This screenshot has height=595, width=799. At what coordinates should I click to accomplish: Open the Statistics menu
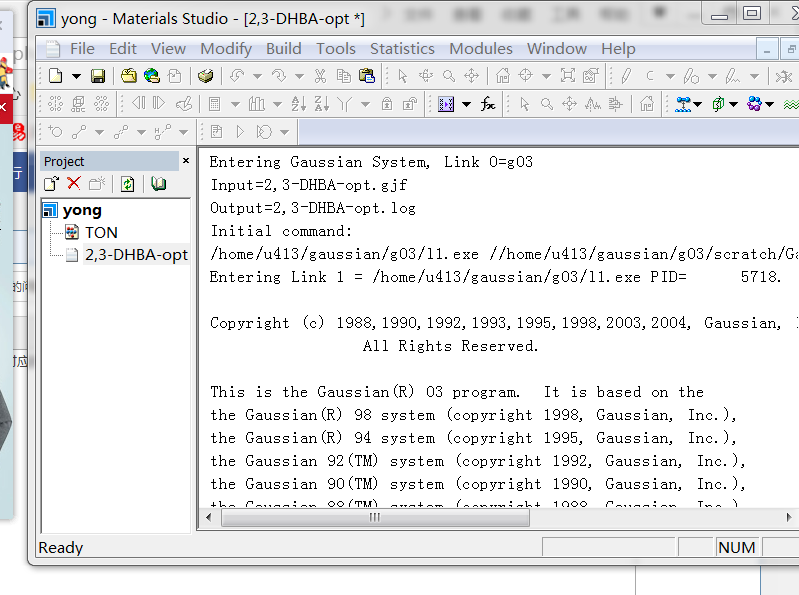click(402, 49)
